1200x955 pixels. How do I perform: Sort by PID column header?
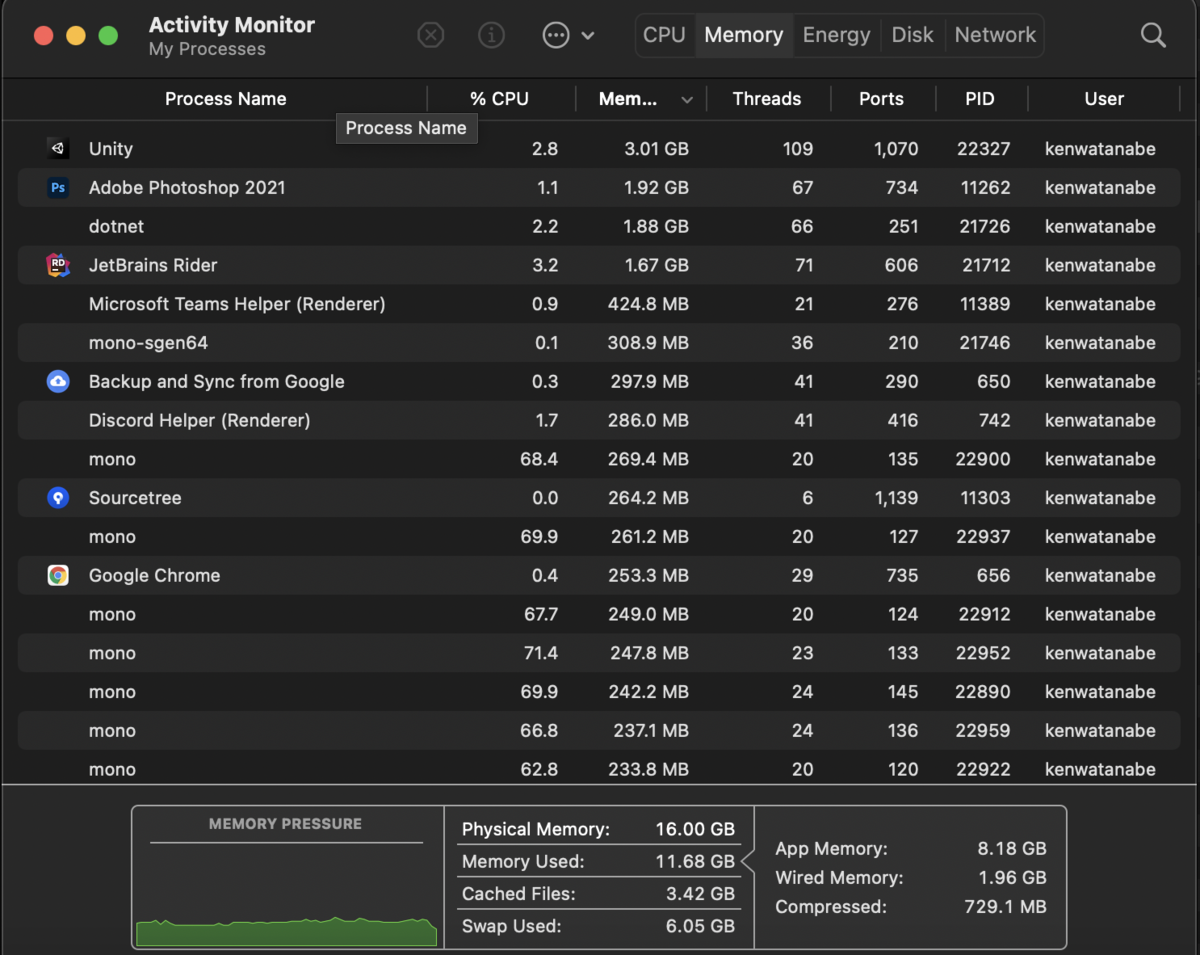[980, 99]
